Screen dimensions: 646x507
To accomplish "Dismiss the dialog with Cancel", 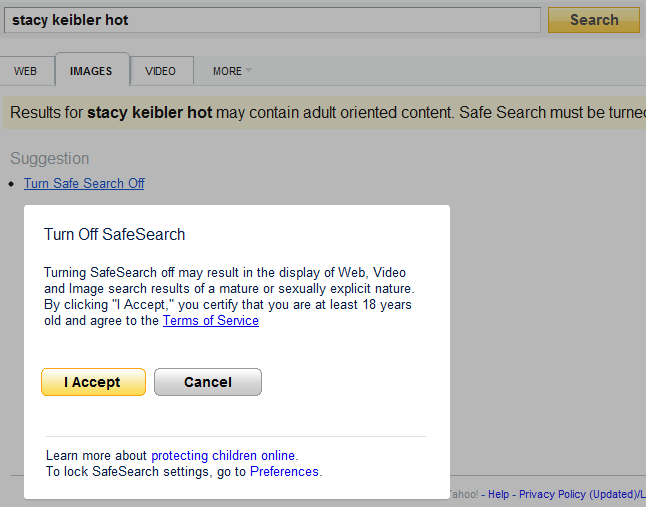I will [208, 382].
